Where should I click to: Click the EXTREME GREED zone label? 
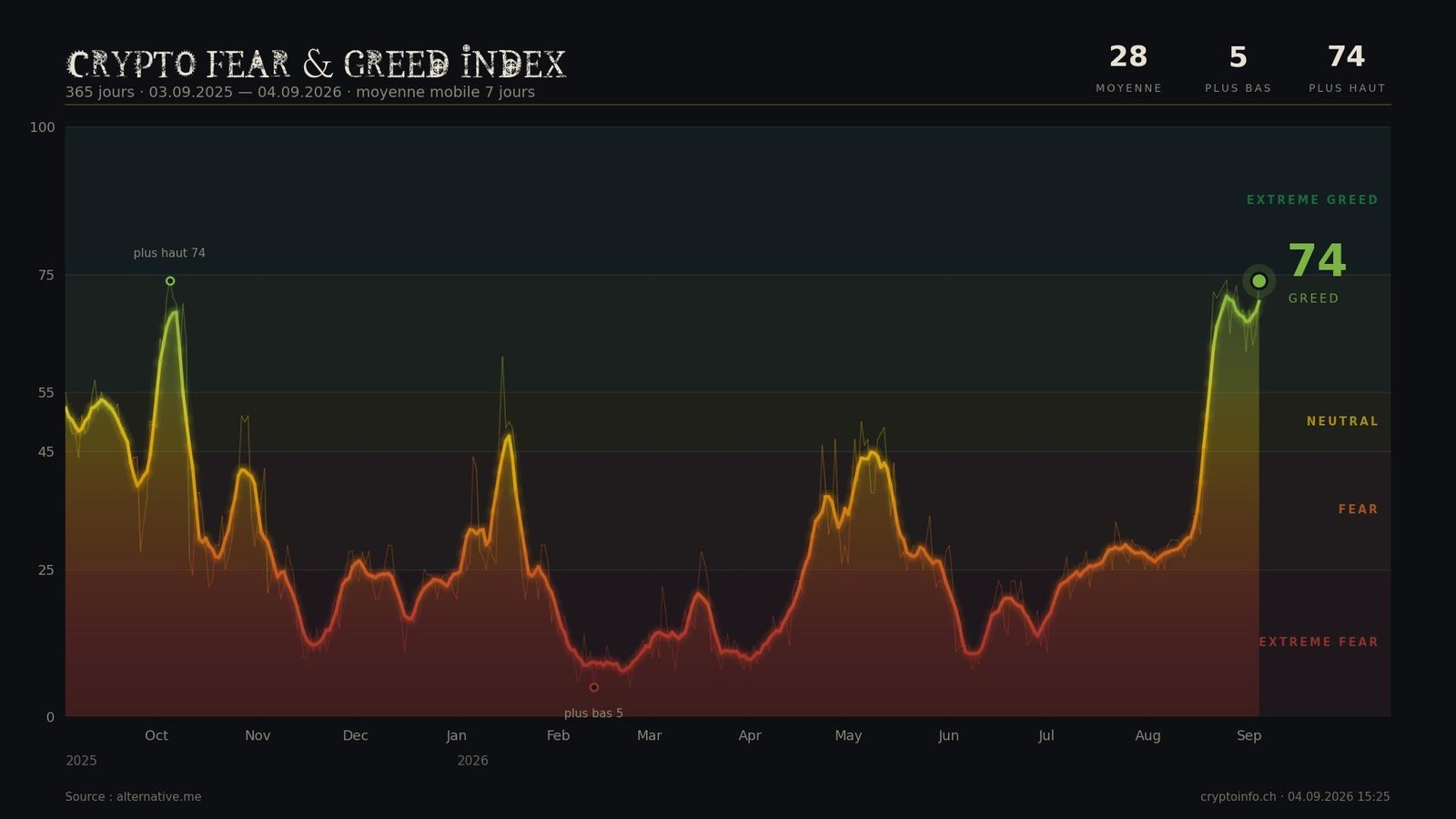tap(1312, 200)
